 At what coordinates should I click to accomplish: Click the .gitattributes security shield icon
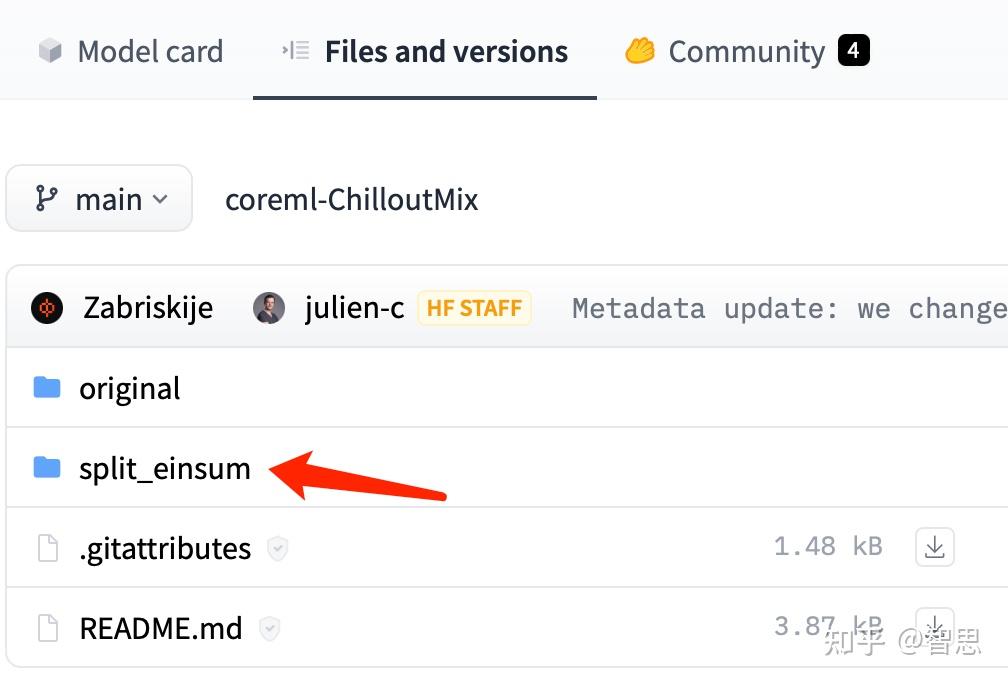(277, 548)
